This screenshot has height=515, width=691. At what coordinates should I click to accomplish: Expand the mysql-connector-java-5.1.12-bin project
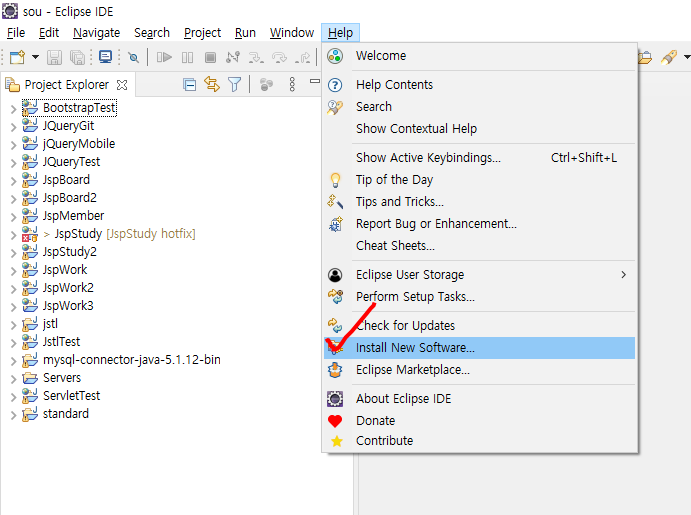pos(13,361)
